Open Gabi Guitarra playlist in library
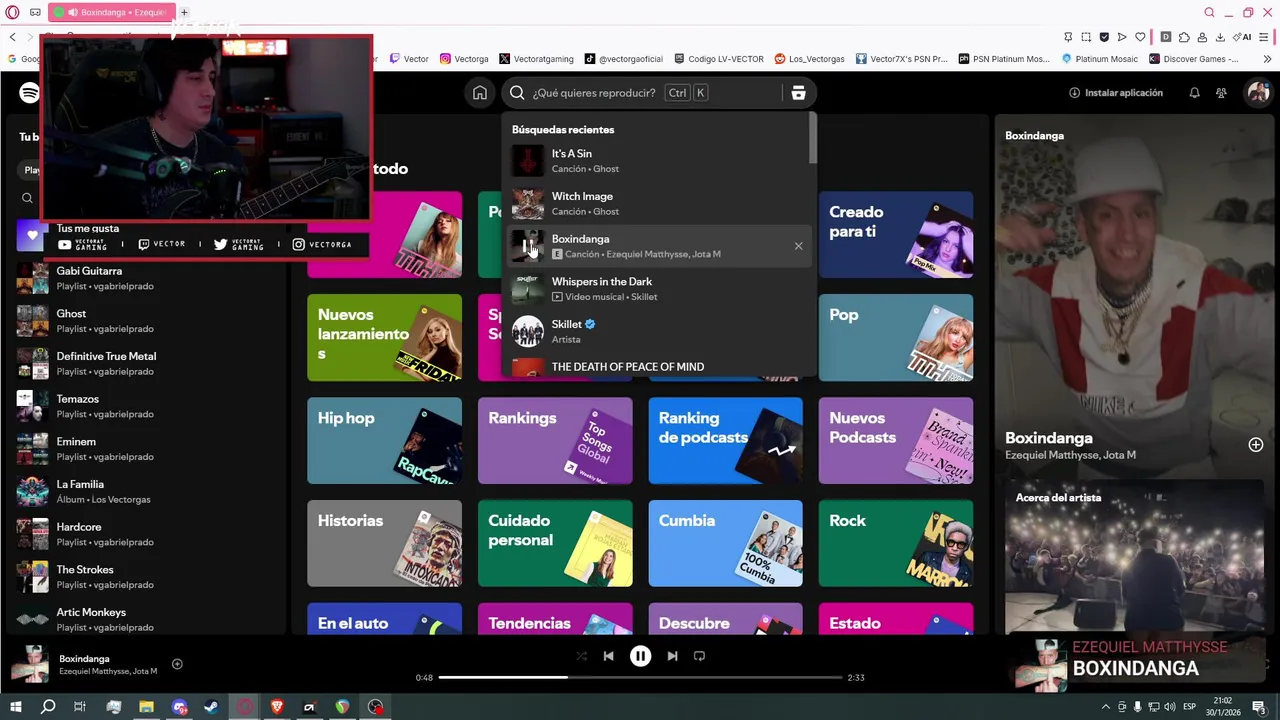1280x720 pixels. point(148,278)
